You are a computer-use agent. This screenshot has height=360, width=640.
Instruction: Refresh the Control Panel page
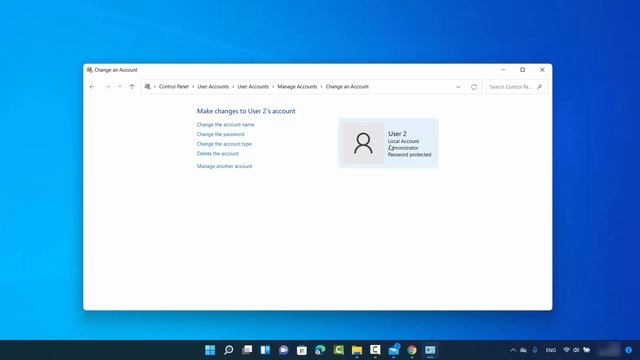[x=474, y=87]
